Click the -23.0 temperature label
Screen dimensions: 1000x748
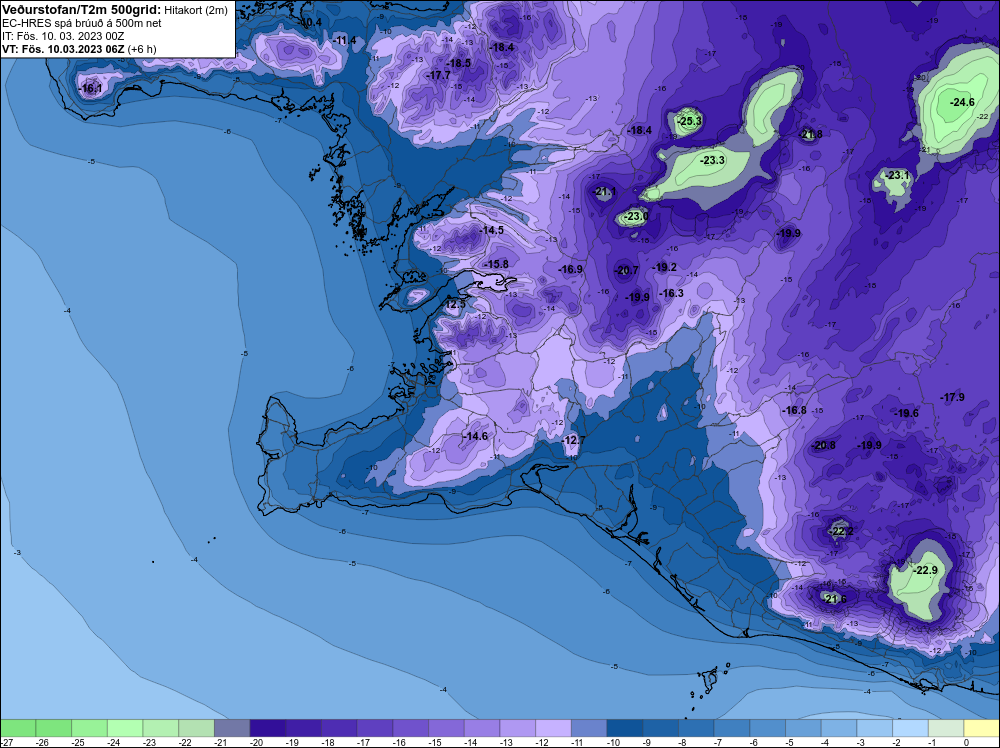tap(635, 217)
